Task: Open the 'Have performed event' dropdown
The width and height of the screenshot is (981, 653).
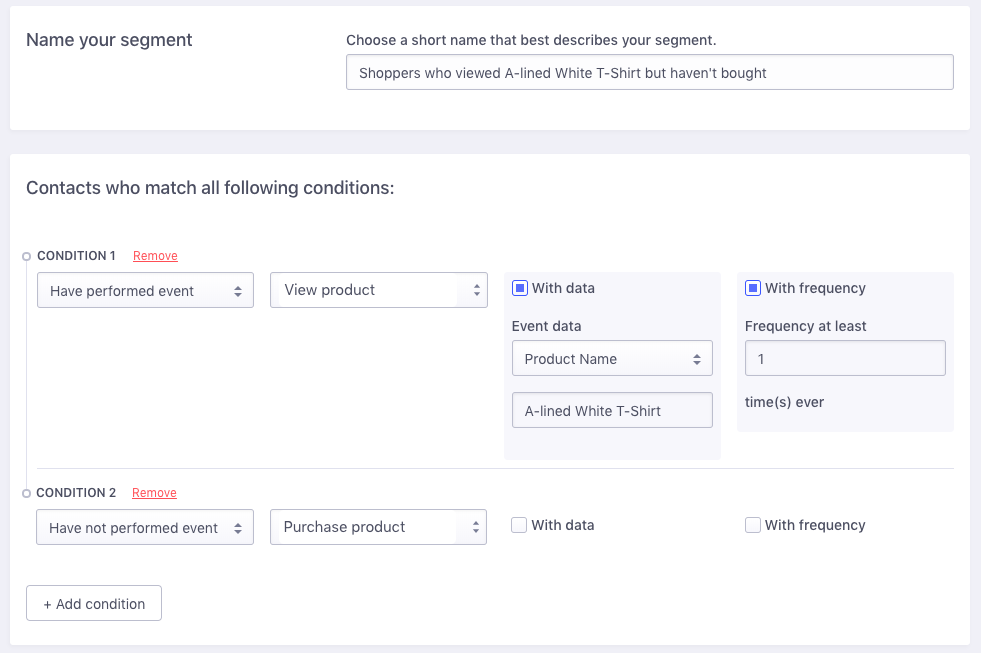Action: tap(145, 290)
